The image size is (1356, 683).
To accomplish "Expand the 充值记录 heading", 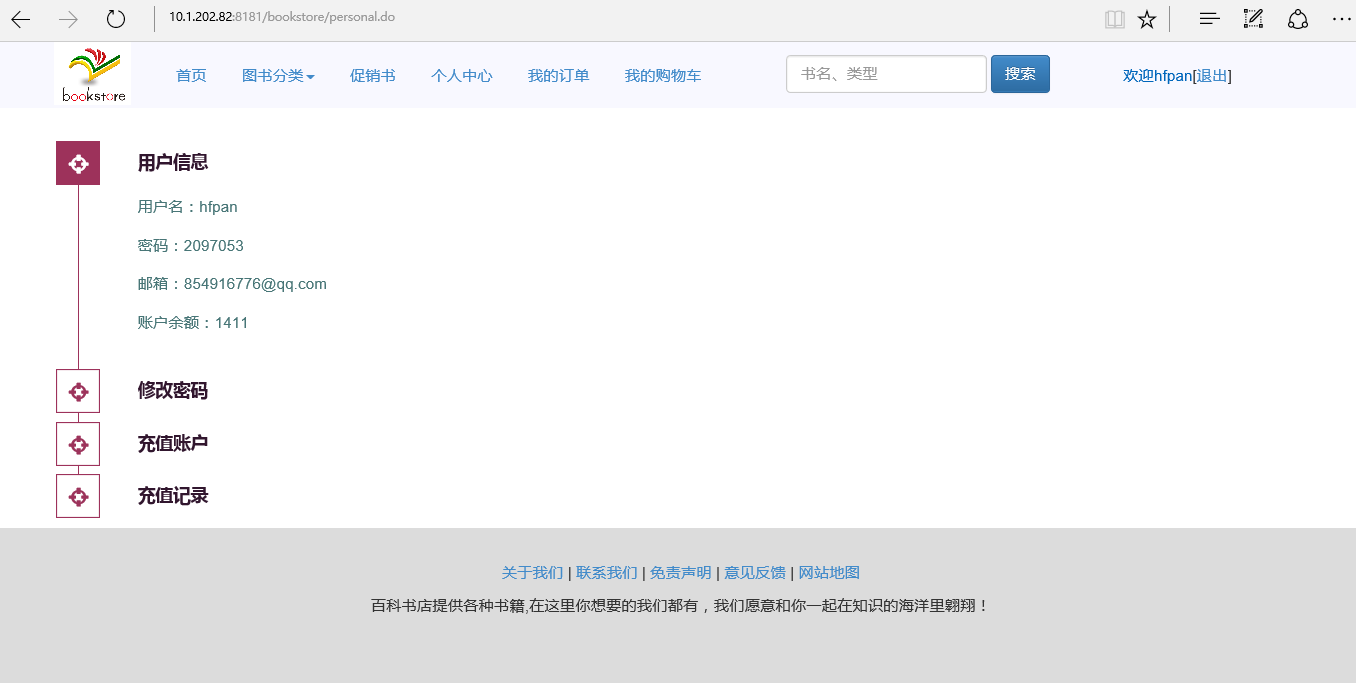I will point(173,496).
